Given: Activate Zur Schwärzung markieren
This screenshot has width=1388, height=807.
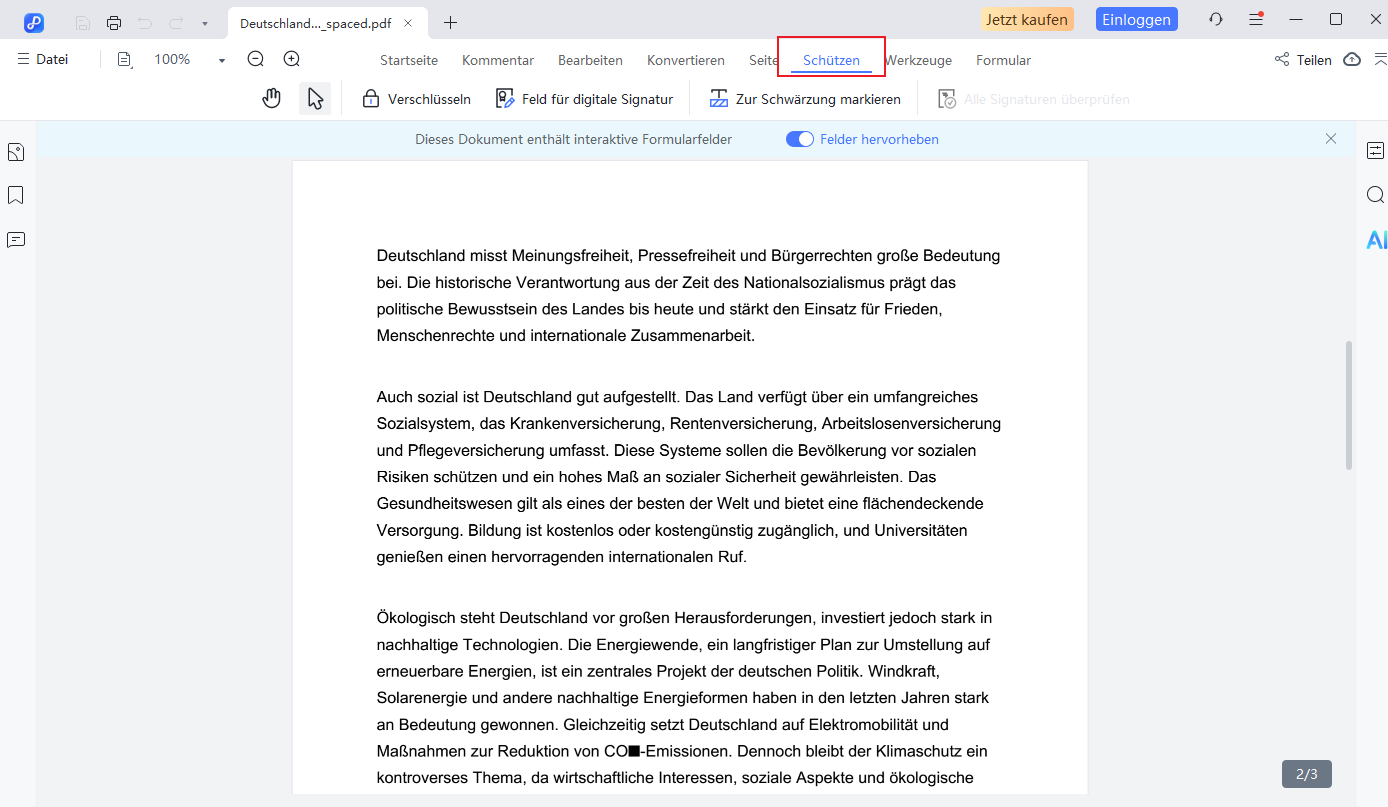Looking at the screenshot, I should (806, 98).
